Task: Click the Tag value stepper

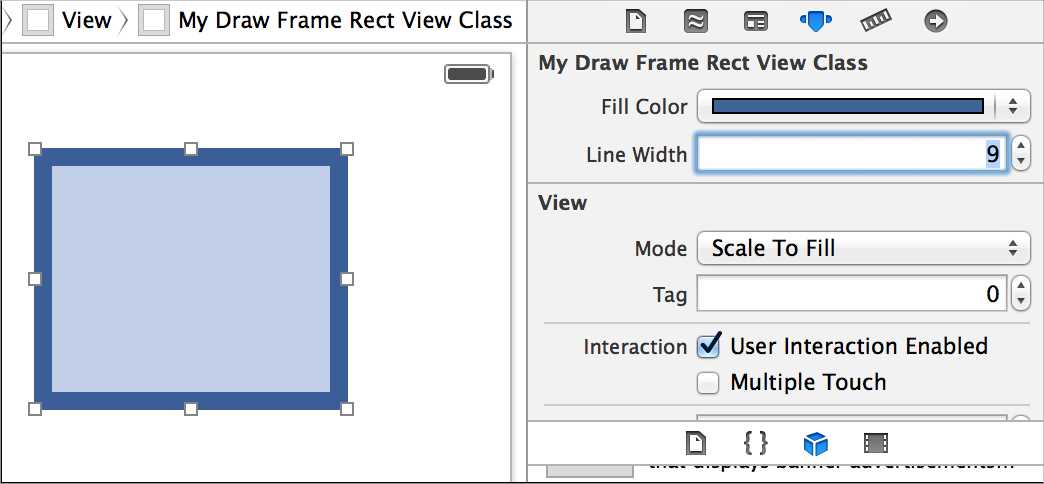Action: coord(1020,294)
